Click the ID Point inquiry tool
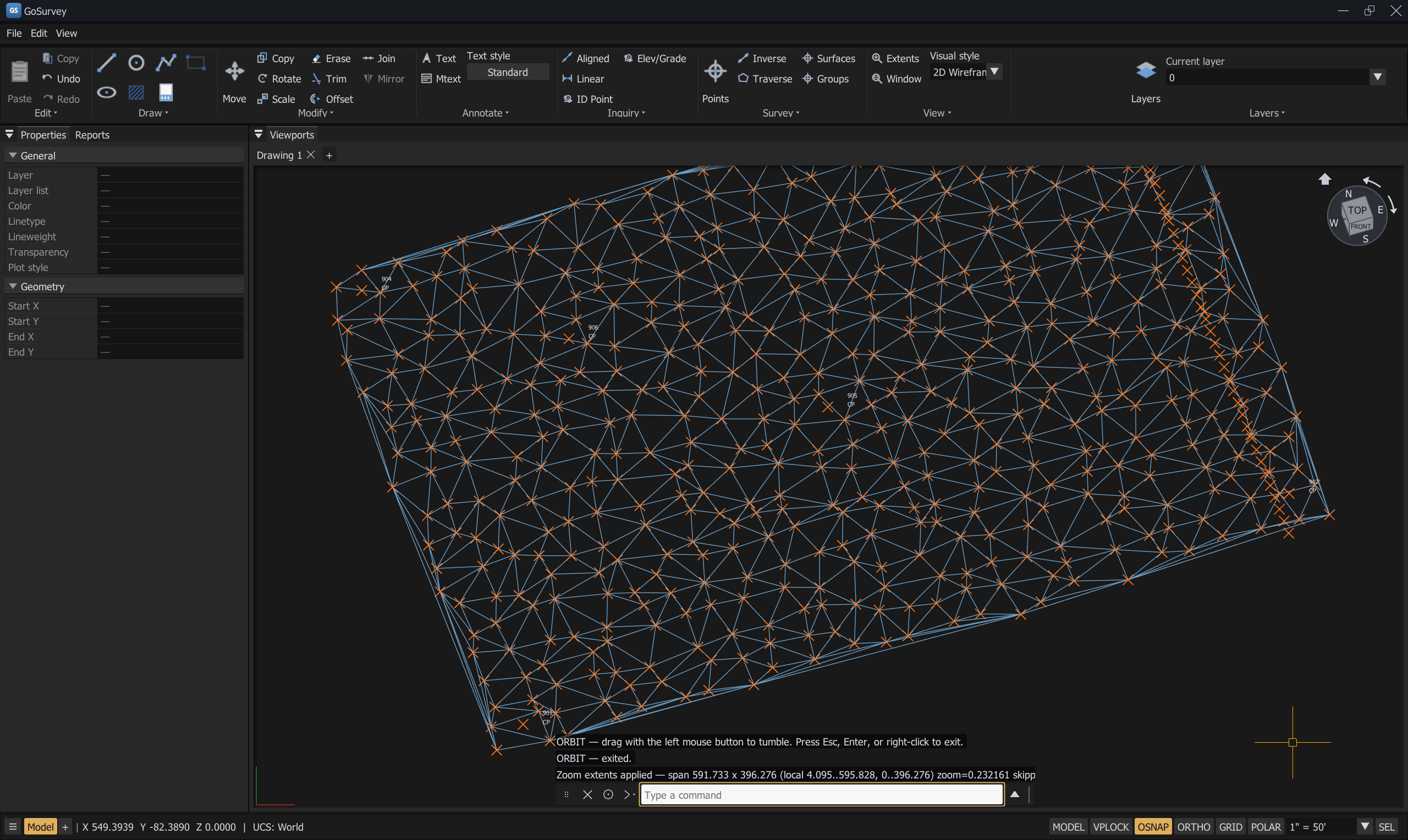The width and height of the screenshot is (1408, 840). tap(587, 99)
